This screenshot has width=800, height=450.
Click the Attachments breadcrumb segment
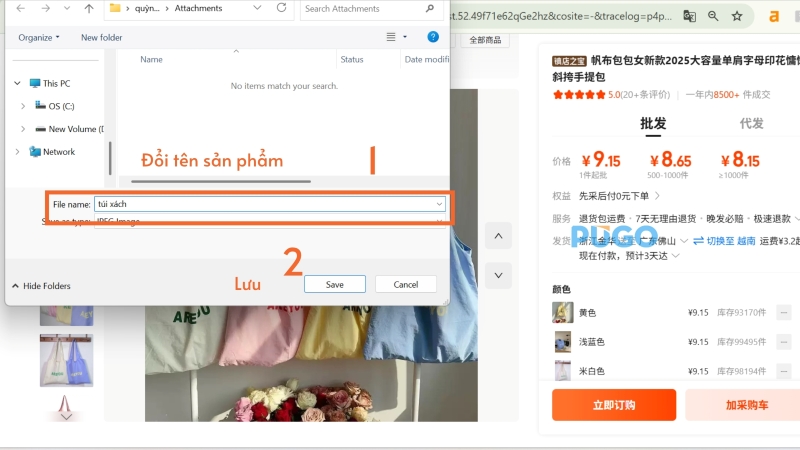(x=198, y=8)
